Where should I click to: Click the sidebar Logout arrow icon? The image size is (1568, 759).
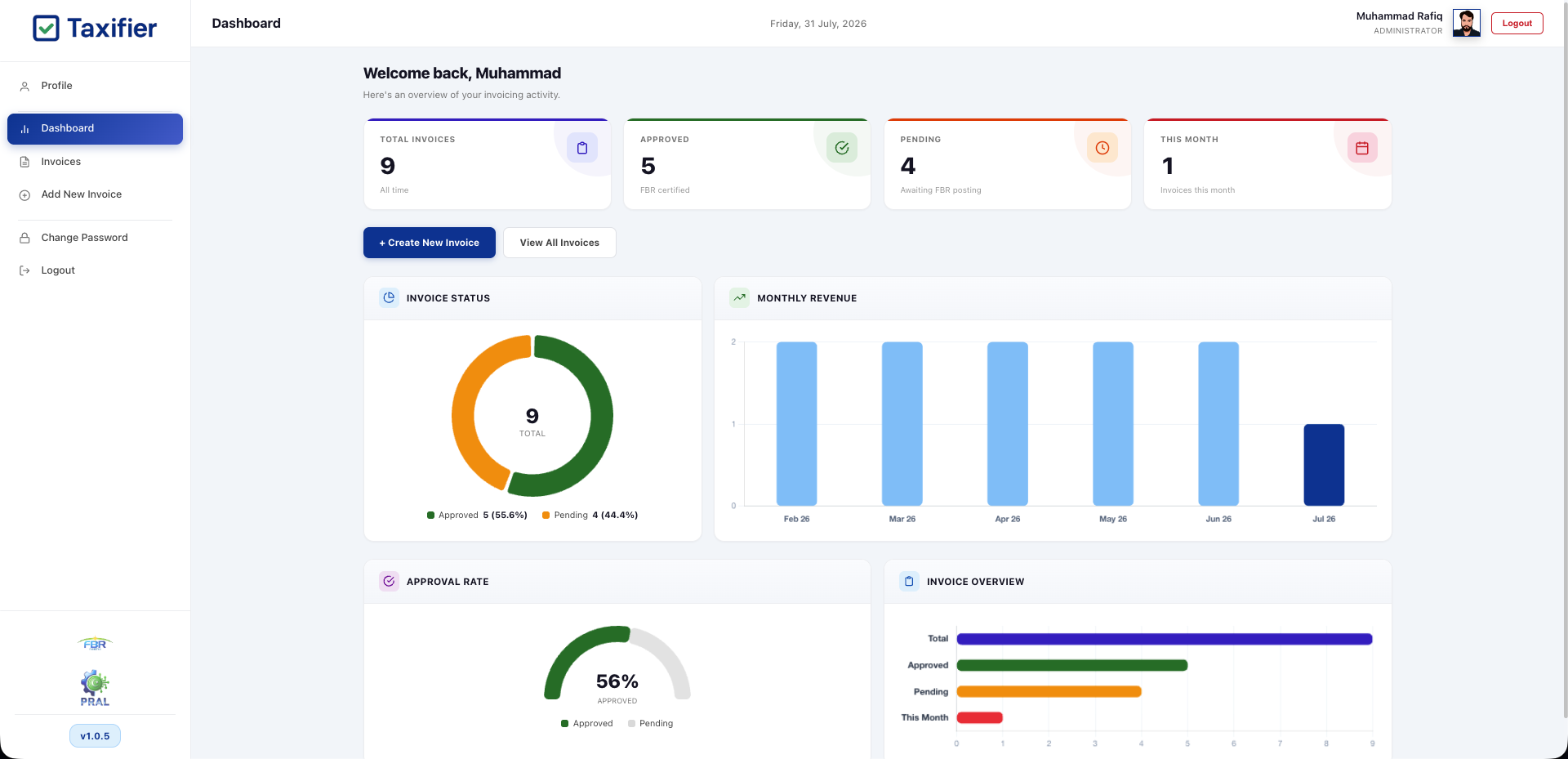pos(24,270)
